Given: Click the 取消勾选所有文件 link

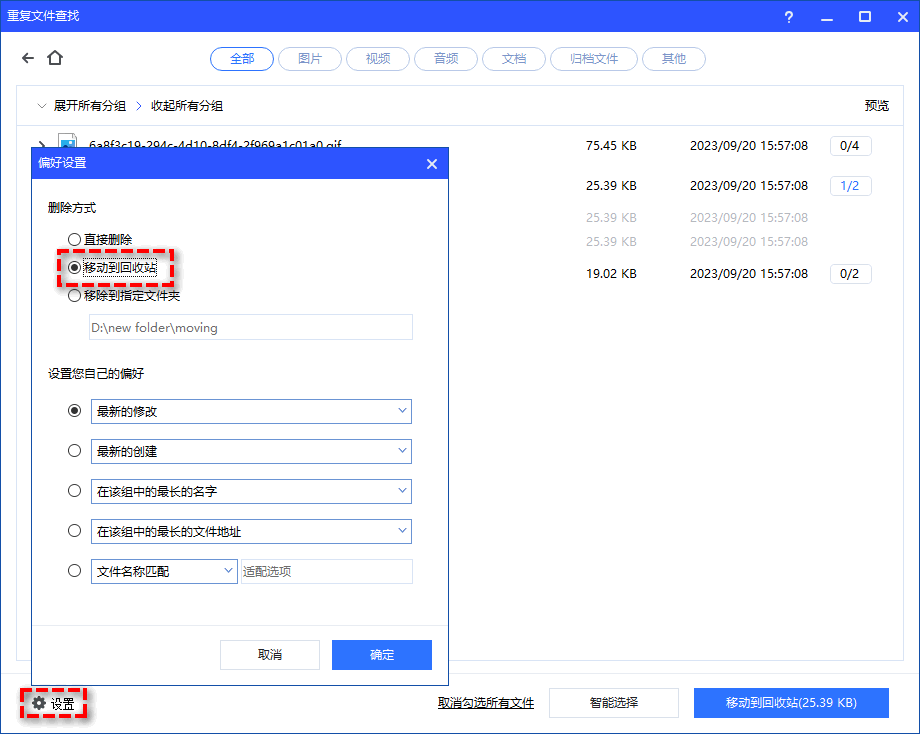Looking at the screenshot, I should click(486, 703).
